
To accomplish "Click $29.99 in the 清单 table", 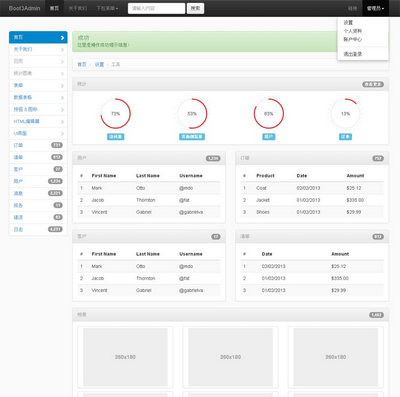I will (x=338, y=290).
